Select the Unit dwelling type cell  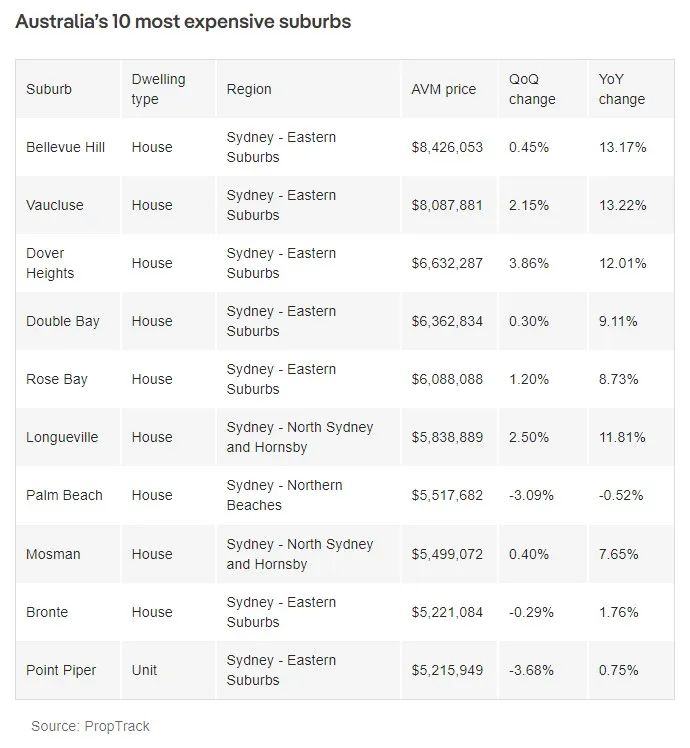tap(144, 670)
